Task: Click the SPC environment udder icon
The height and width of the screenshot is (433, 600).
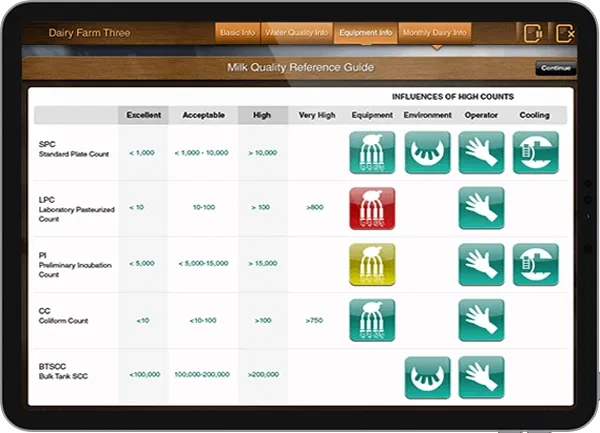Action: [x=427, y=153]
